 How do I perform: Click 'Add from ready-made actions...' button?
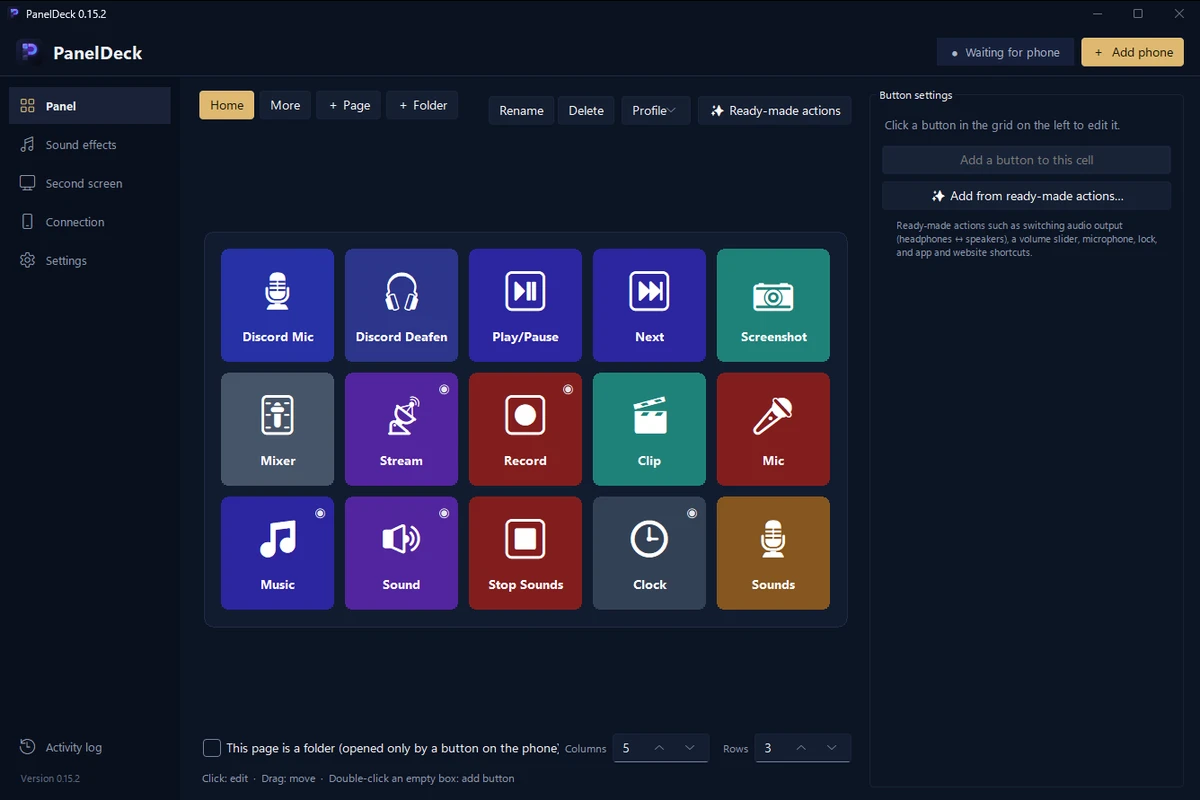pyautogui.click(x=1026, y=196)
